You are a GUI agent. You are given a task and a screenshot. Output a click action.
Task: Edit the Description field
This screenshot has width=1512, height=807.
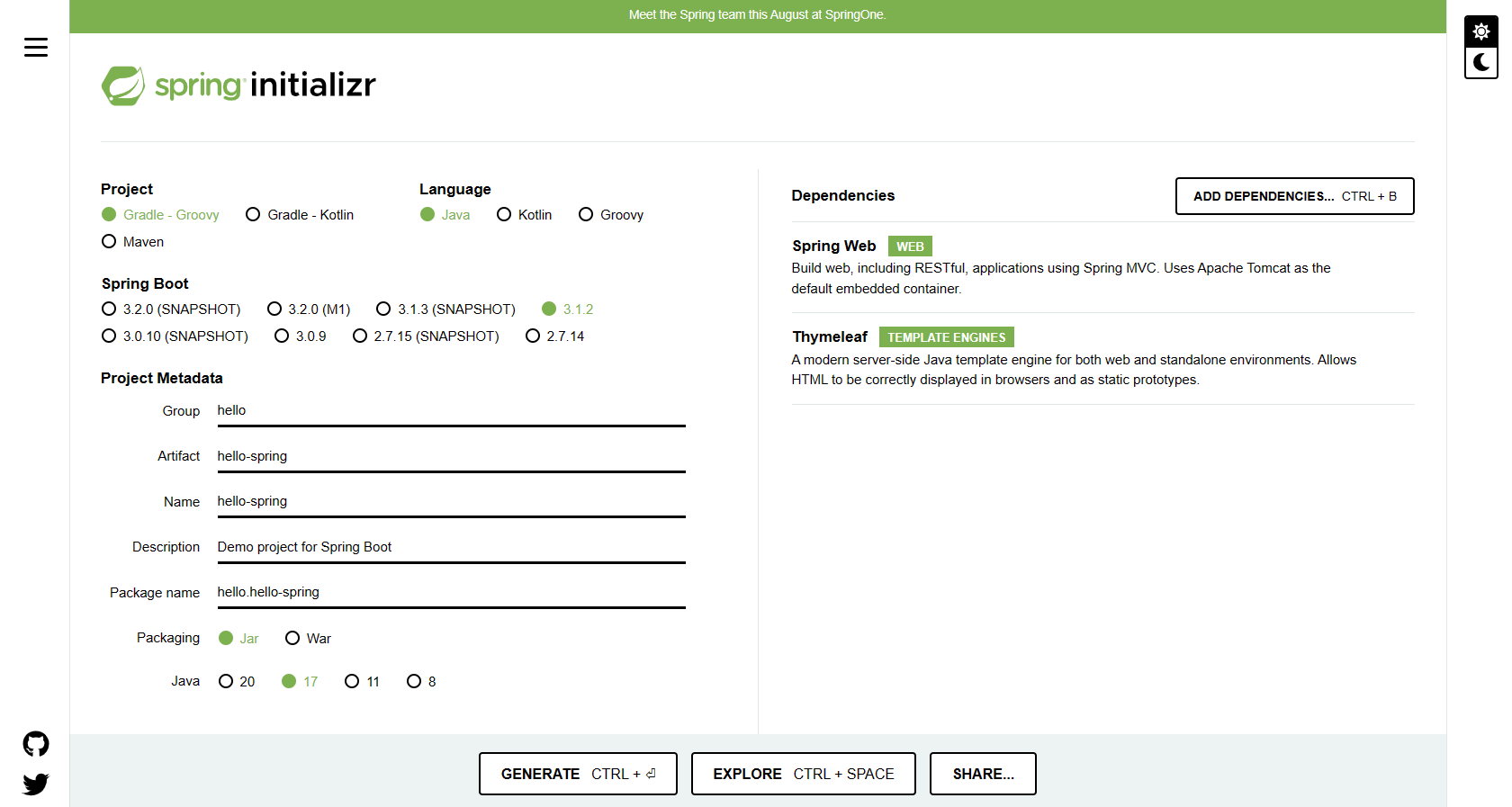tap(451, 547)
